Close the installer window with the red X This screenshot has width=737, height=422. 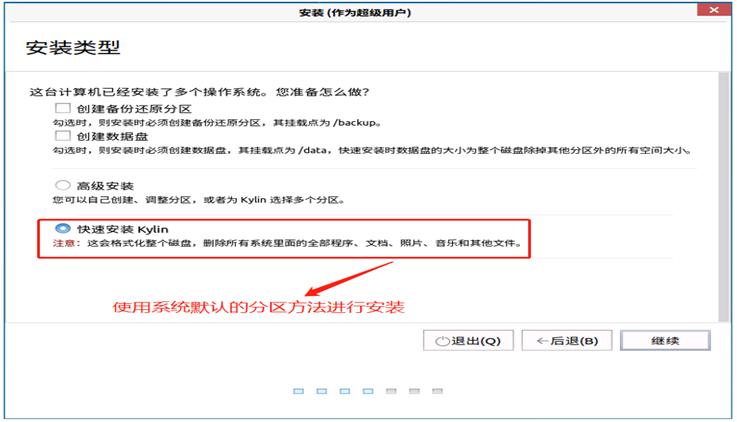point(713,9)
